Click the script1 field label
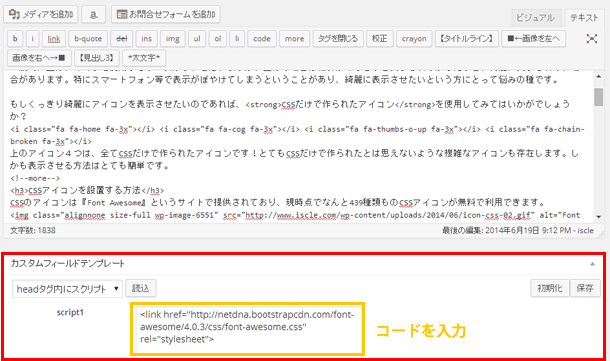Screen dimensions: 610x361 [x=70, y=312]
